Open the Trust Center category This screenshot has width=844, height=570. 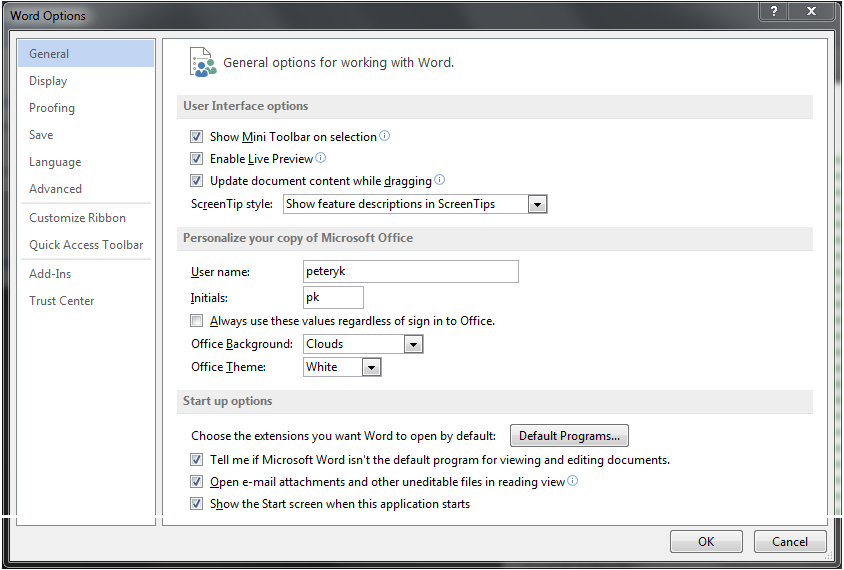(x=86, y=301)
